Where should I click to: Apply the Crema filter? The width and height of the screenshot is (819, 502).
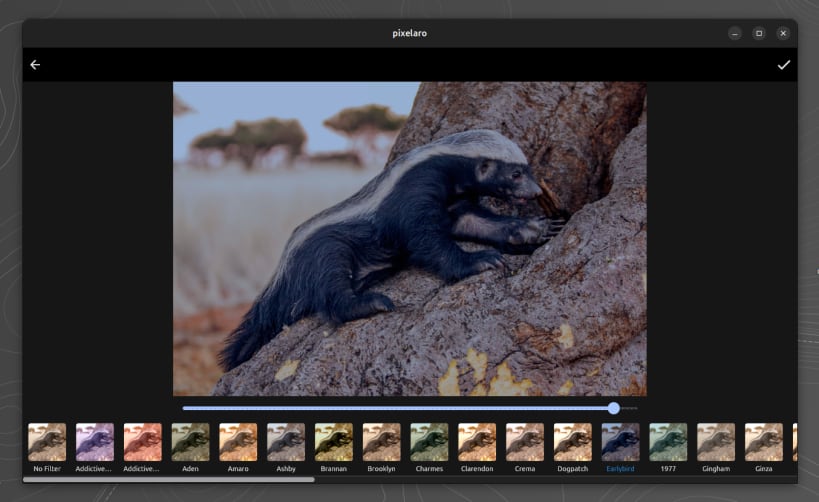pyautogui.click(x=525, y=442)
